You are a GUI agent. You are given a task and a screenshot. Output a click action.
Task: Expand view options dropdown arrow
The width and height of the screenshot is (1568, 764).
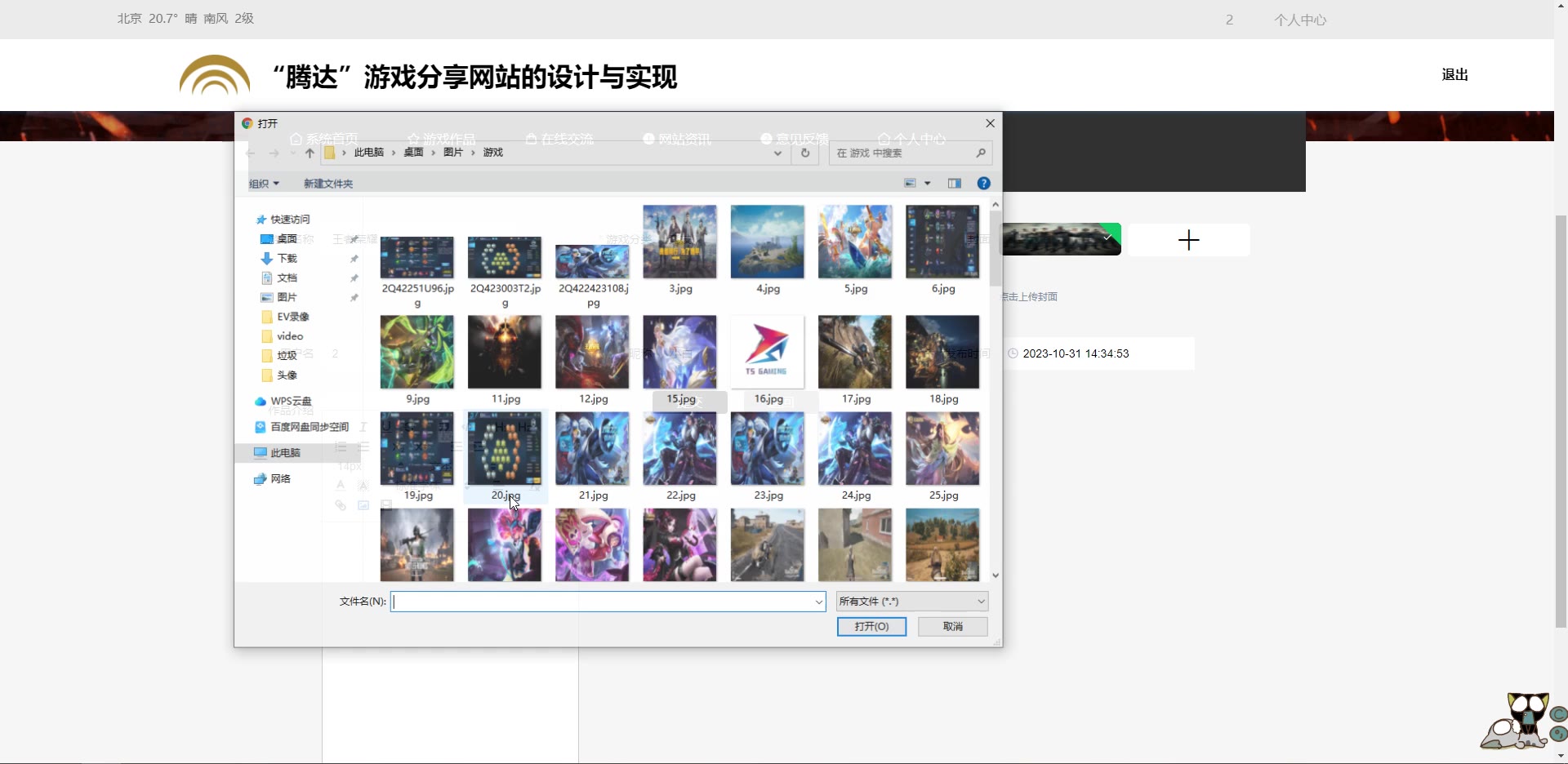[x=928, y=184]
